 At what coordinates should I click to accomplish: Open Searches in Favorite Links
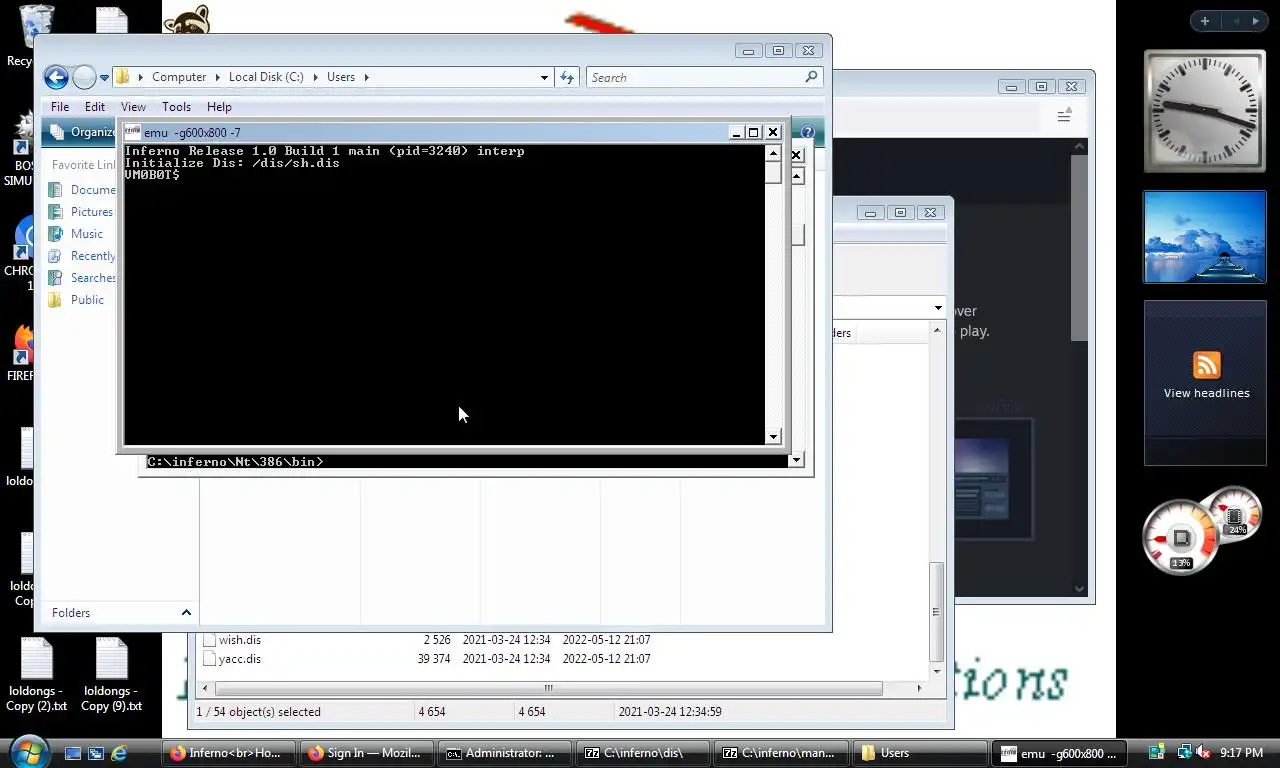coord(80,278)
